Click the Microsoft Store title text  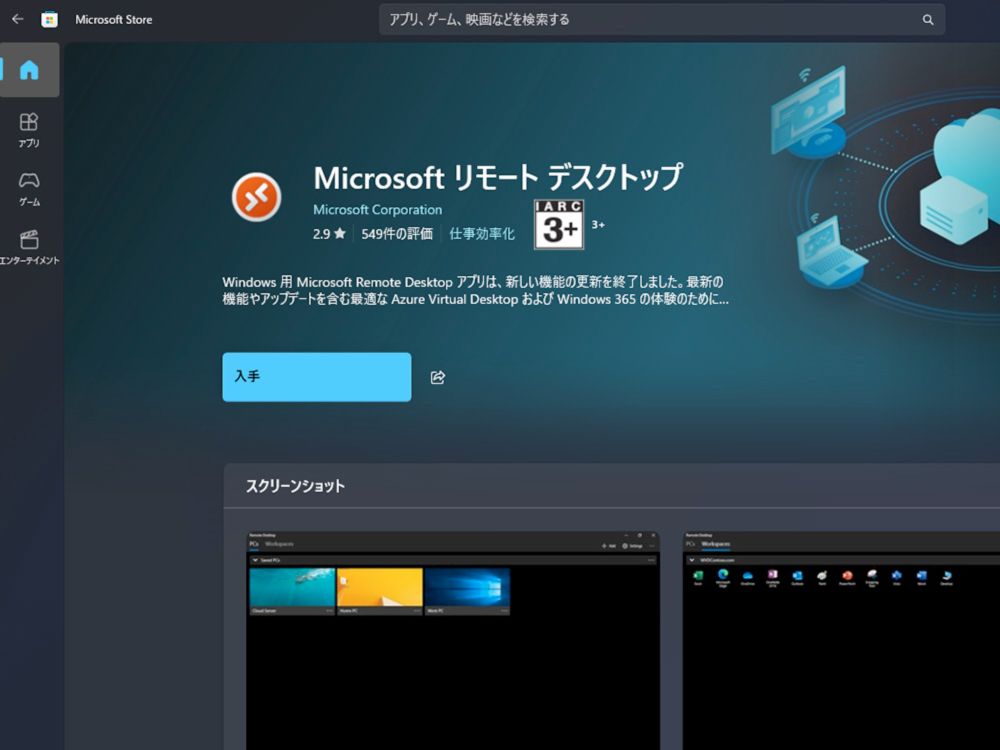click(x=114, y=20)
